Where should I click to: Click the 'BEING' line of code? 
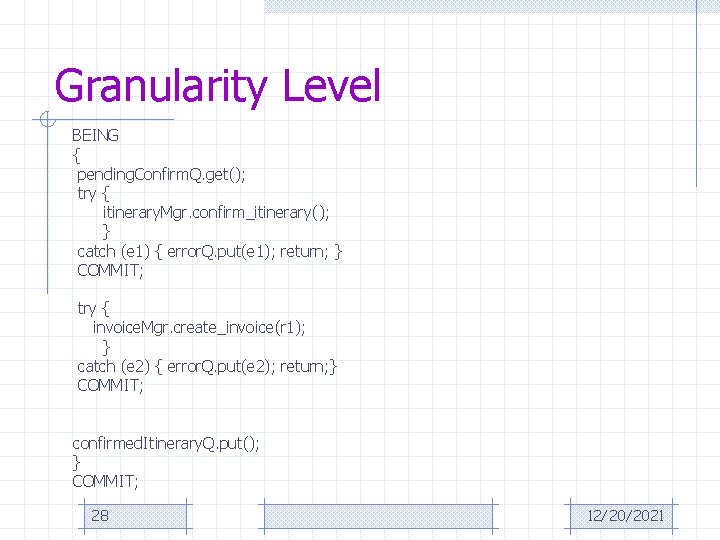click(96, 135)
